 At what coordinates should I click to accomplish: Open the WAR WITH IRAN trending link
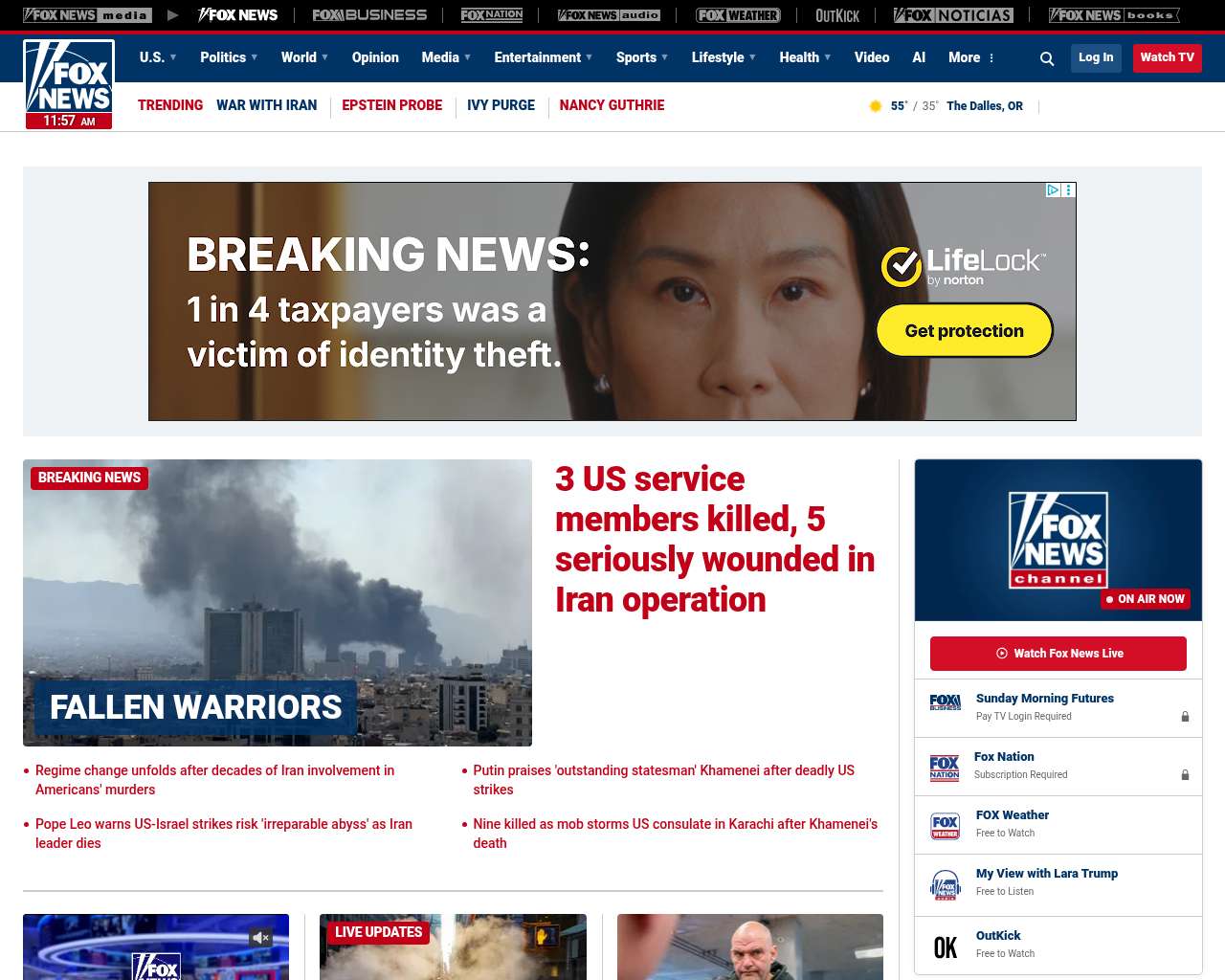tap(266, 105)
